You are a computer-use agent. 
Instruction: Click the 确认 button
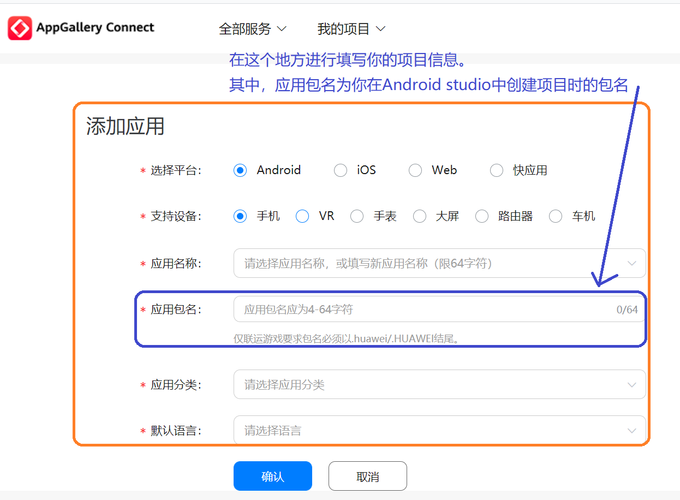click(x=272, y=476)
